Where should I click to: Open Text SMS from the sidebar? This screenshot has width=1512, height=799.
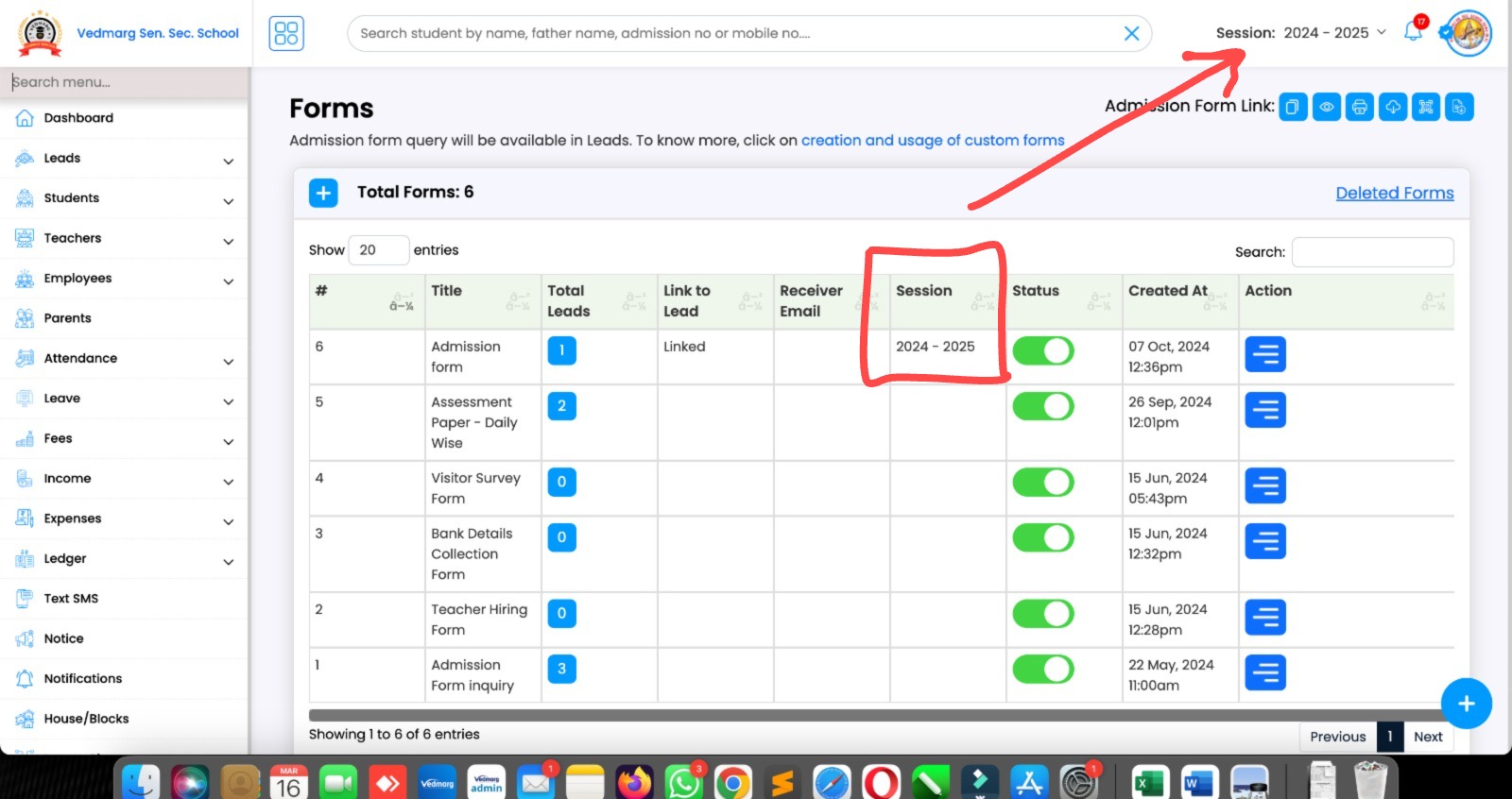(x=71, y=599)
